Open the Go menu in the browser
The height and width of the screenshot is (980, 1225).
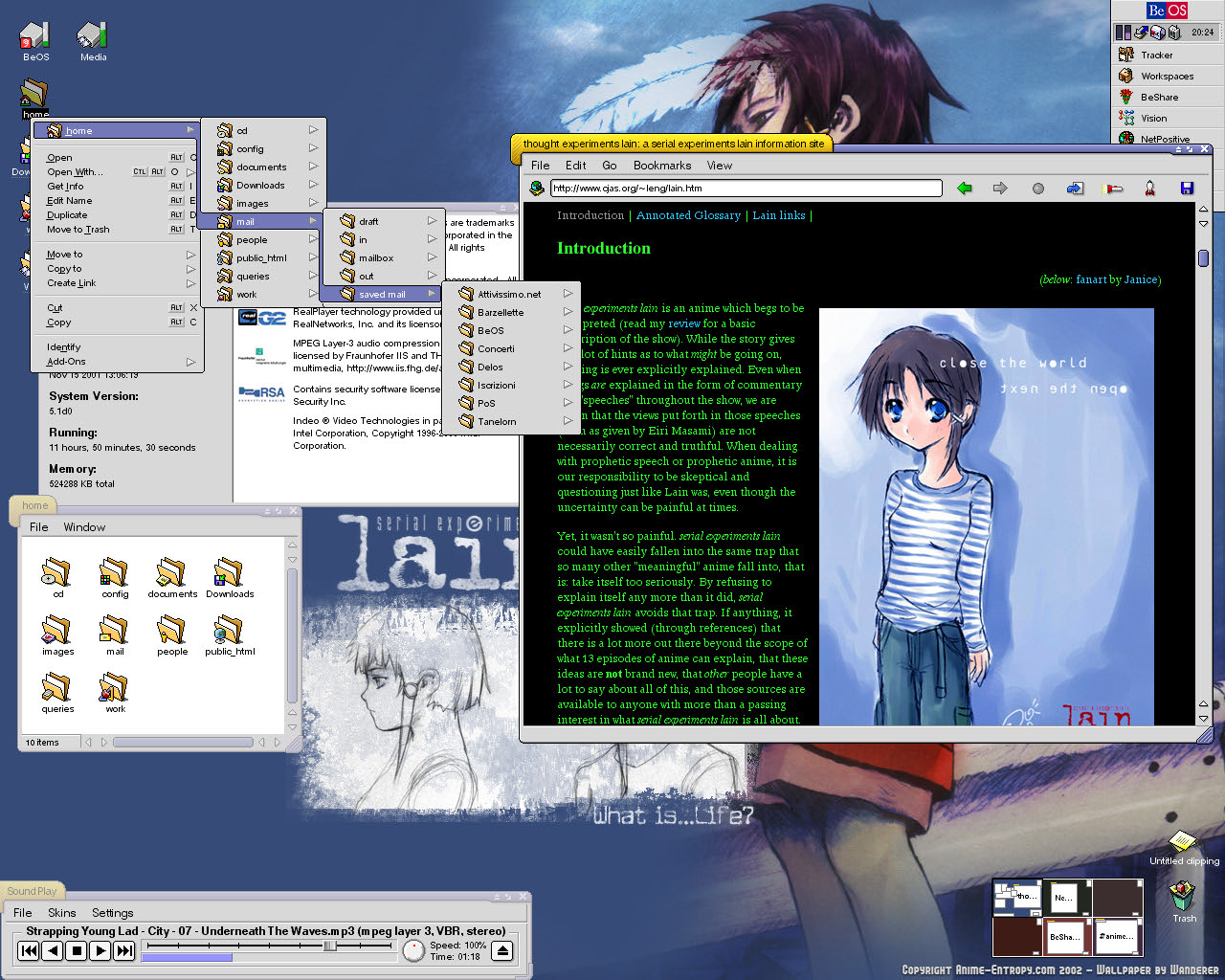pos(610,166)
